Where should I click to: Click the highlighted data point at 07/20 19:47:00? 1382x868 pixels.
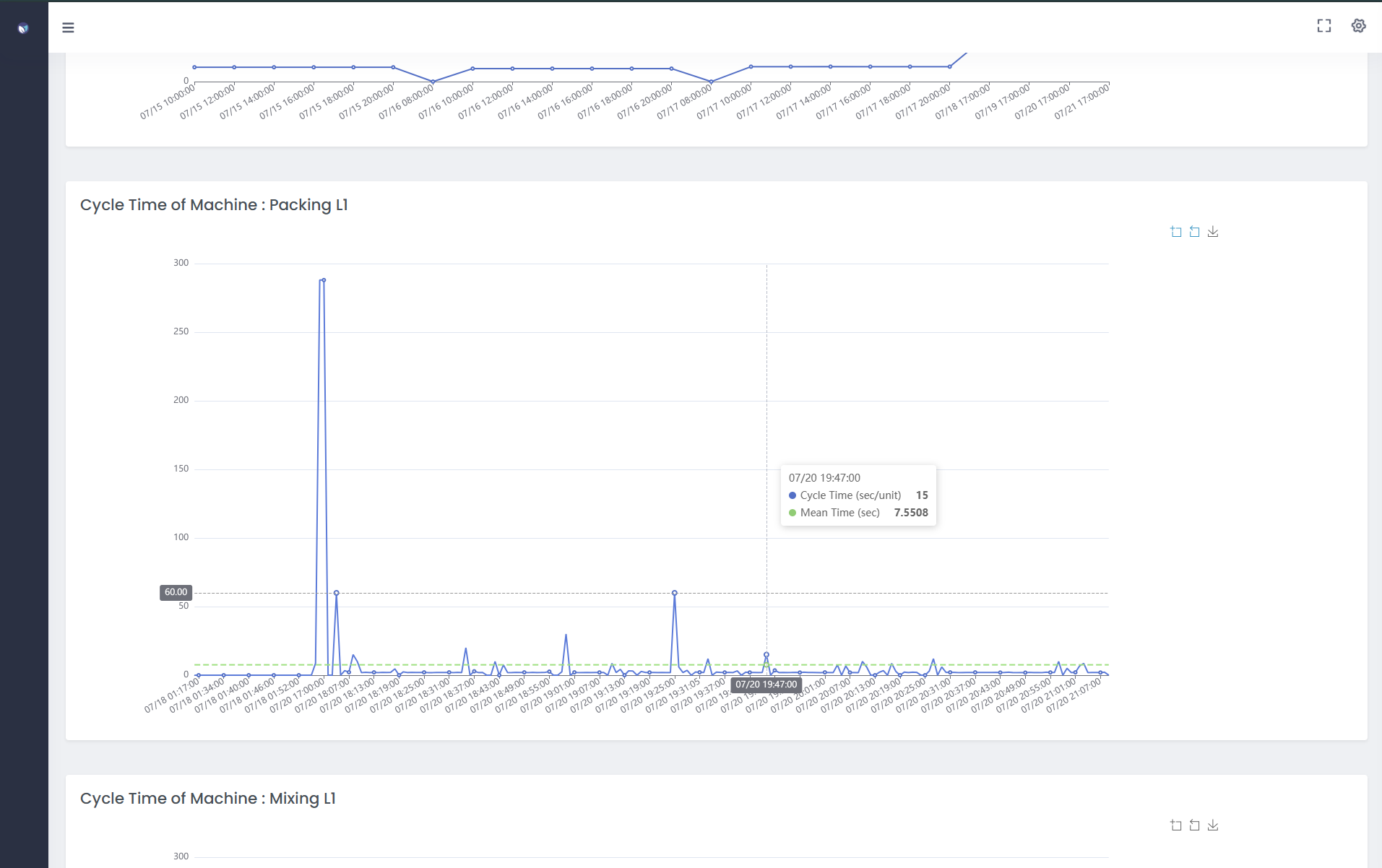click(x=766, y=655)
